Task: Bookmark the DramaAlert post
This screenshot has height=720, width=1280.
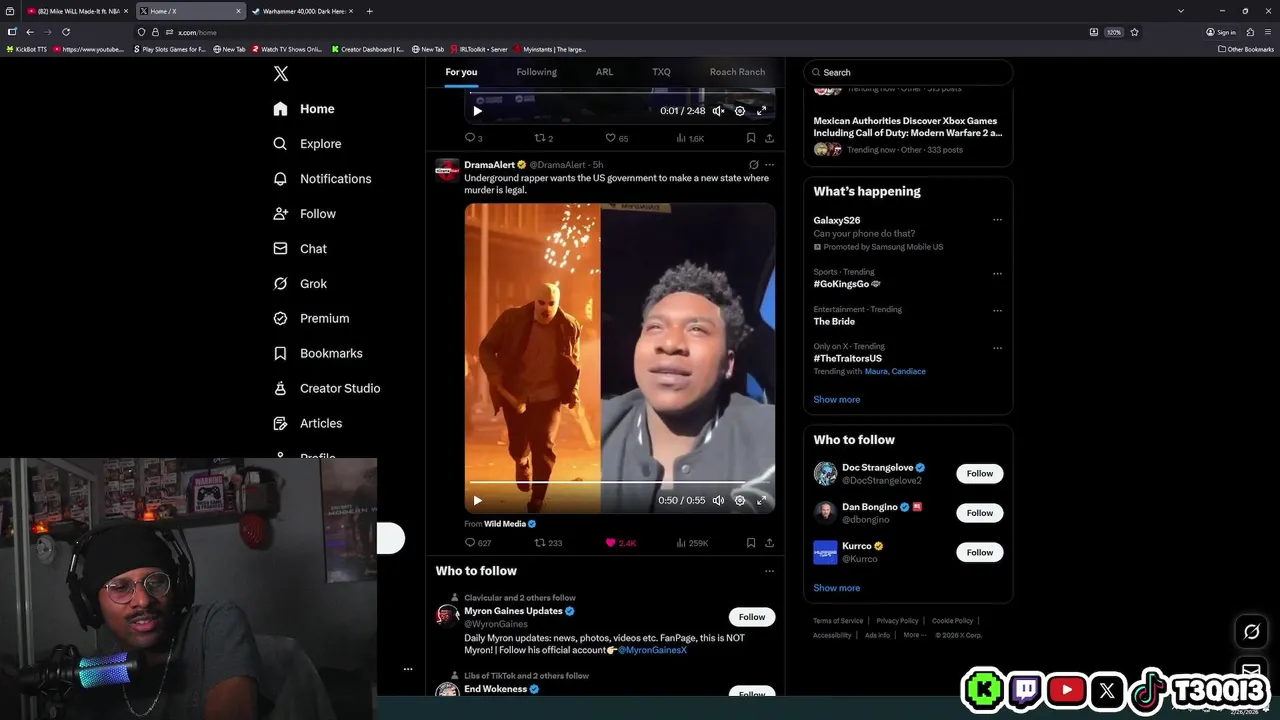Action: click(x=750, y=543)
